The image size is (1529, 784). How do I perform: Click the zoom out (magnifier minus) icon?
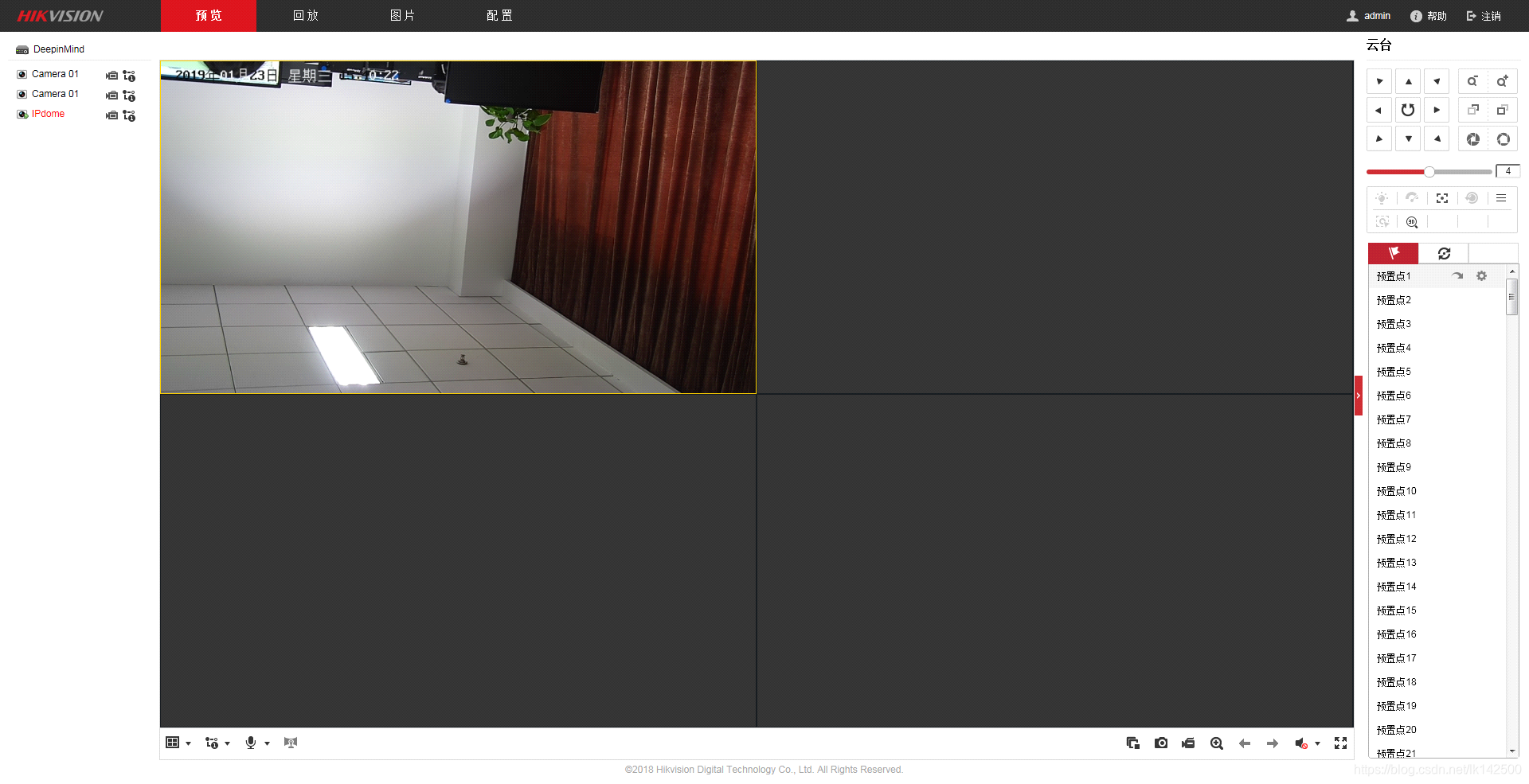tap(1472, 81)
